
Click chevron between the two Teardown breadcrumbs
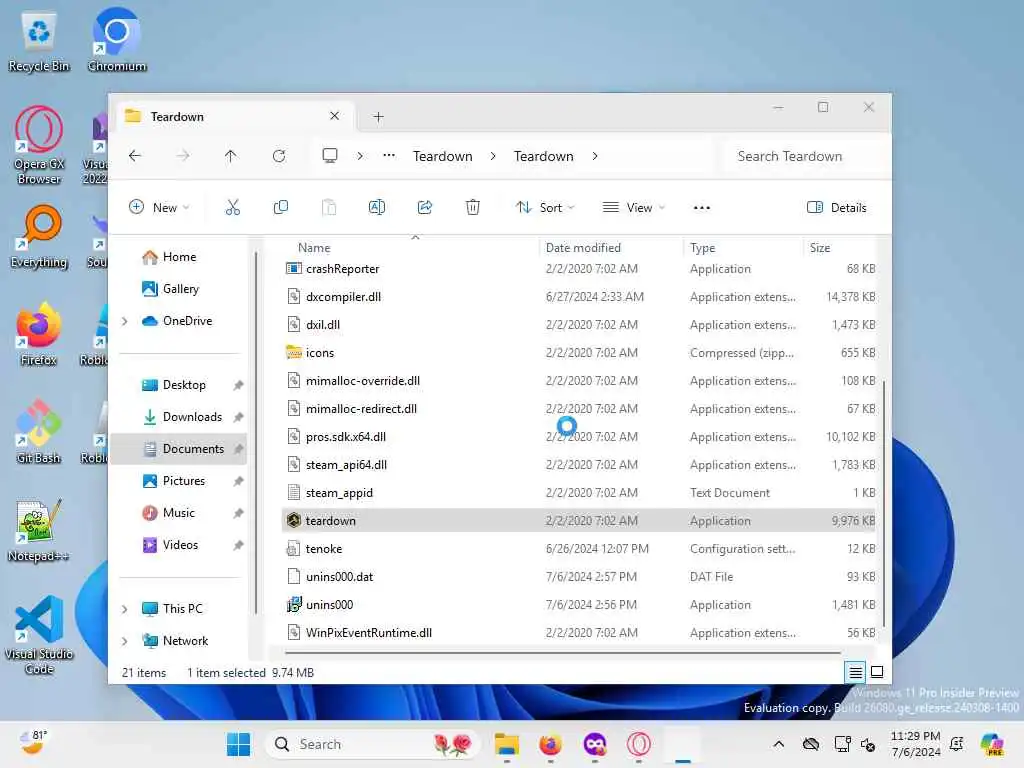493,156
